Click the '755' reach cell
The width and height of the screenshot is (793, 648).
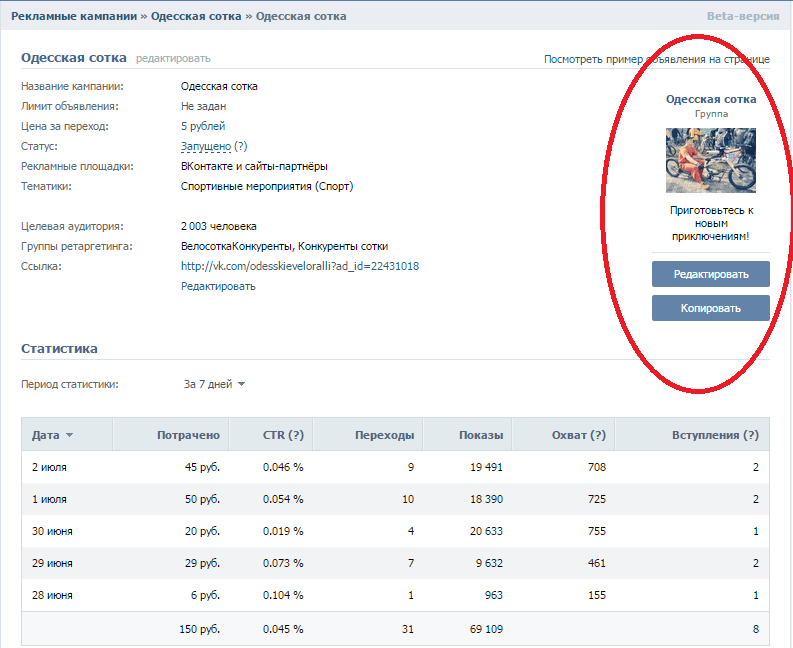click(597, 531)
